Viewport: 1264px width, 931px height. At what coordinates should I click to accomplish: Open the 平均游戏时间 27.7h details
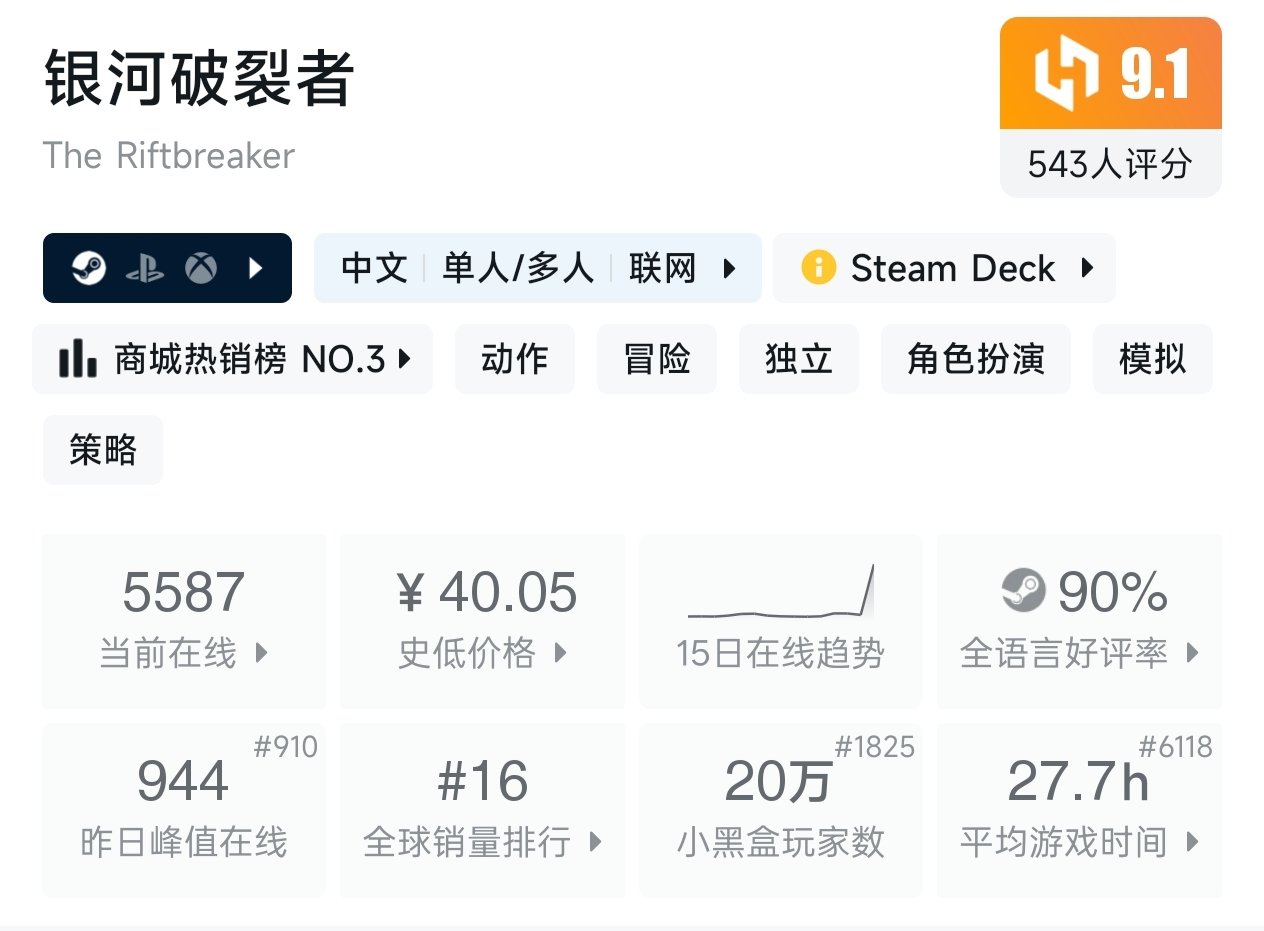tap(1079, 809)
